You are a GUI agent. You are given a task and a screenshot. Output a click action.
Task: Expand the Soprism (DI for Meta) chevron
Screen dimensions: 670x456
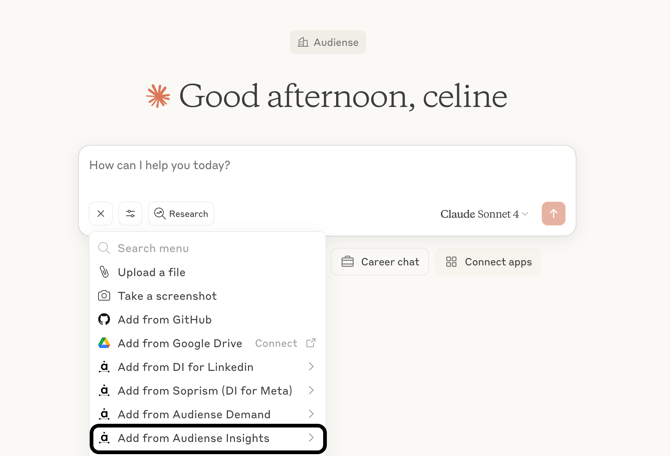click(311, 390)
